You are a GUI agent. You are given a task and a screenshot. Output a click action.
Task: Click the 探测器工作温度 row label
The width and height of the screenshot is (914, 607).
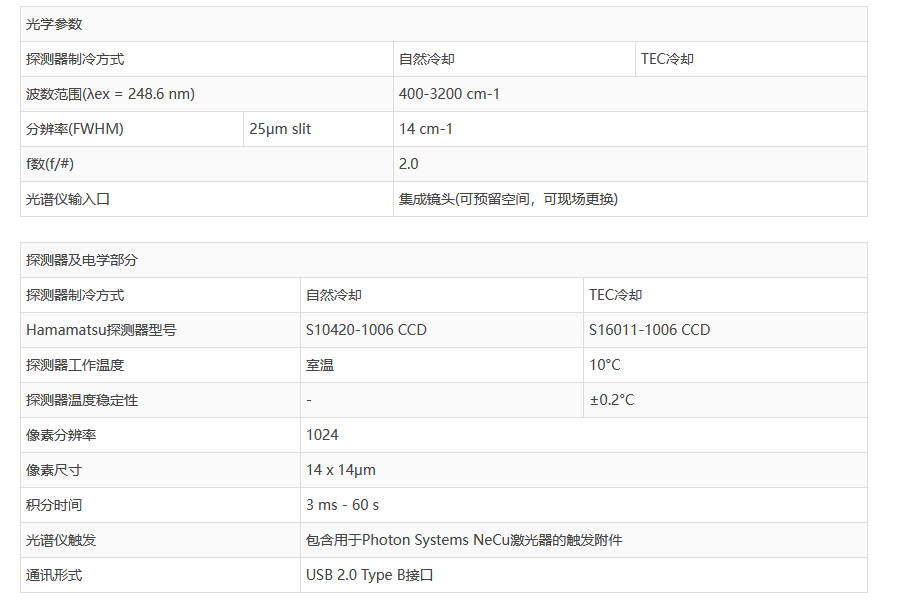75,365
